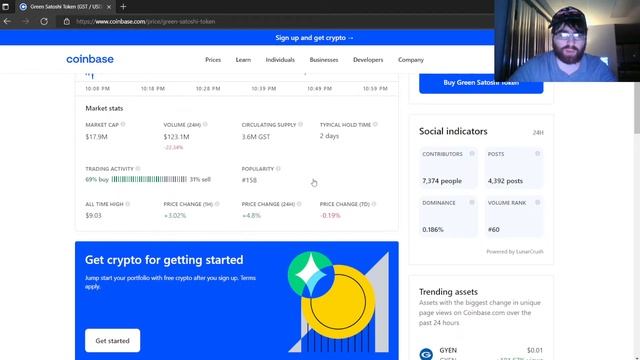This screenshot has width=640, height=360.
Task: Click the -0.19% price change value
Action: pyautogui.click(x=330, y=216)
